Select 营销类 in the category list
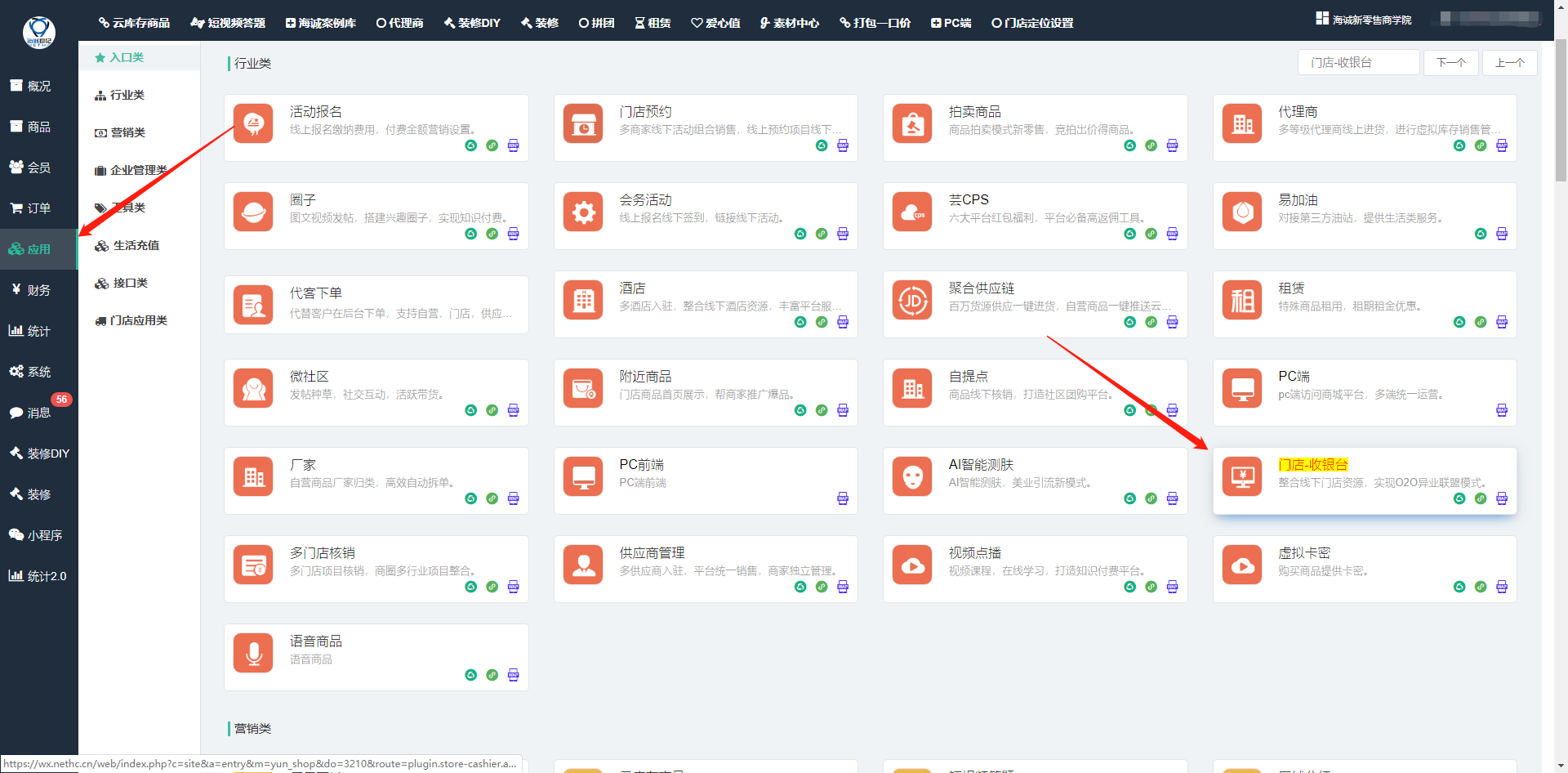 pyautogui.click(x=119, y=132)
